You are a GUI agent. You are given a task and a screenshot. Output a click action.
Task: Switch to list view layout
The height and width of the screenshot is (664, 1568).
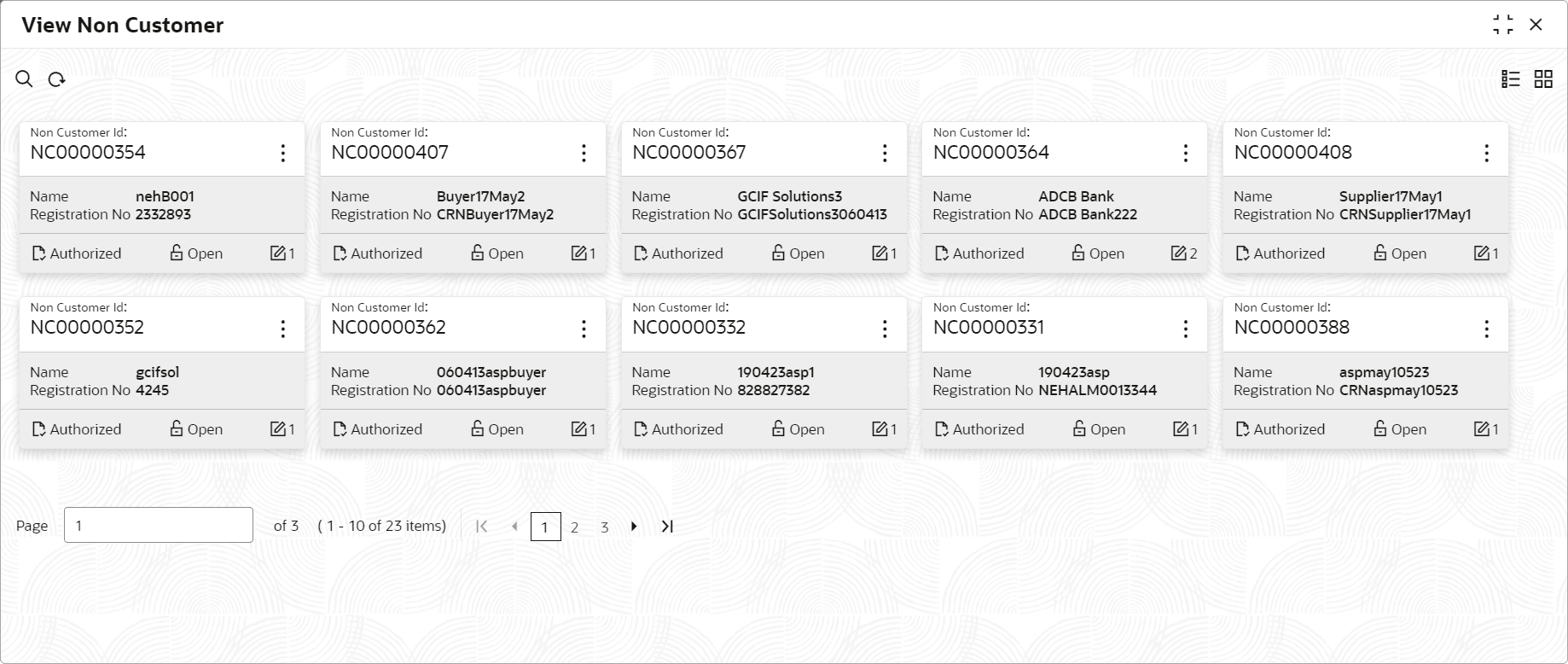point(1511,79)
